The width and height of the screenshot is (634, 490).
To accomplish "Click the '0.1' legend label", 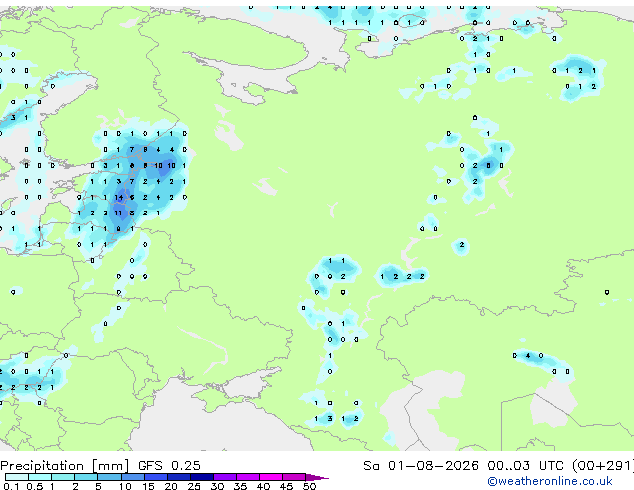I will click(x=11, y=486).
